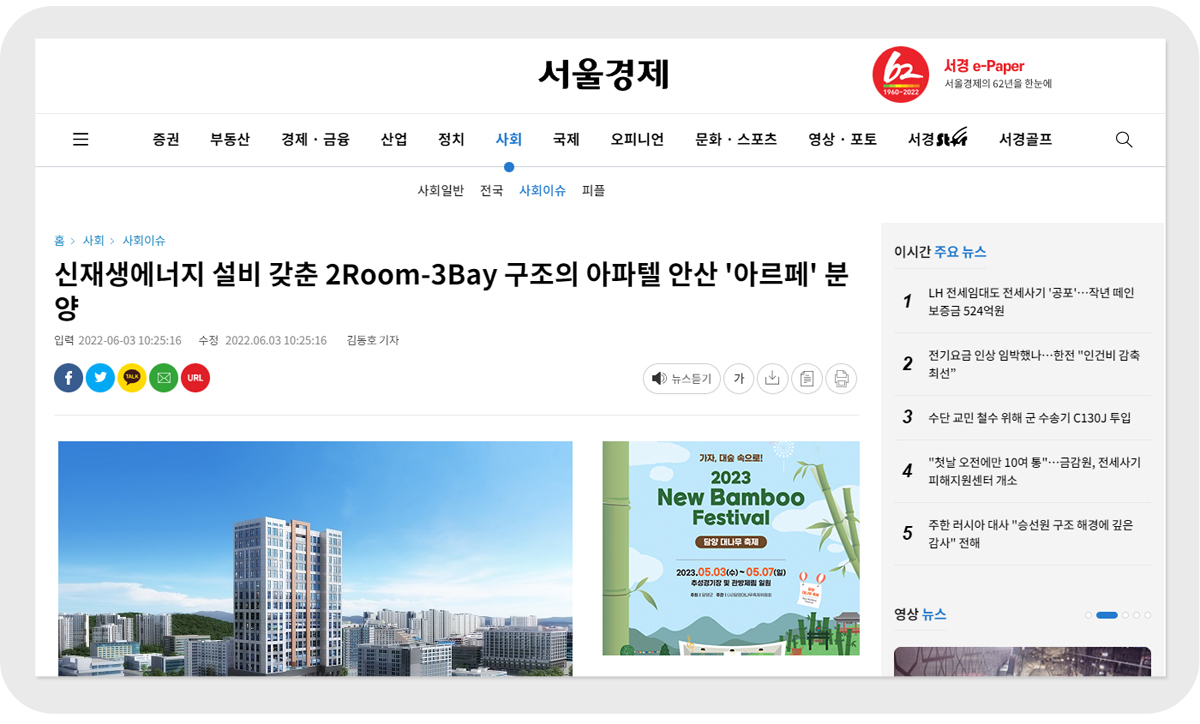Select 사회이슈 subcategory tab
1200x724 pixels.
543,190
